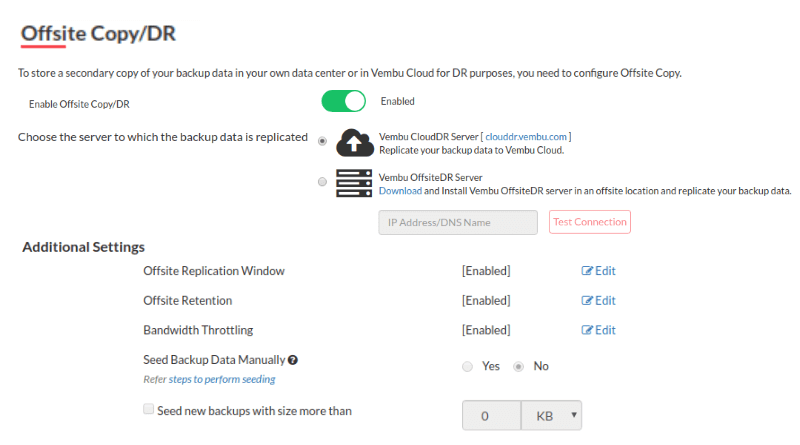The height and width of the screenshot is (445, 800).
Task: Open the KB size unit dropdown
Action: point(552,415)
